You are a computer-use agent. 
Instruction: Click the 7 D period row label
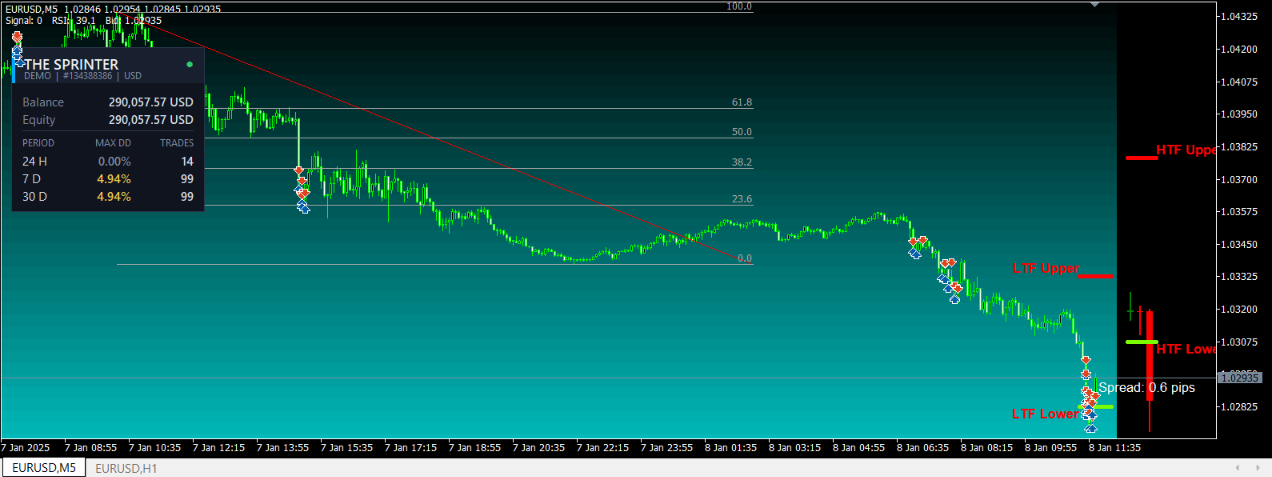30,179
